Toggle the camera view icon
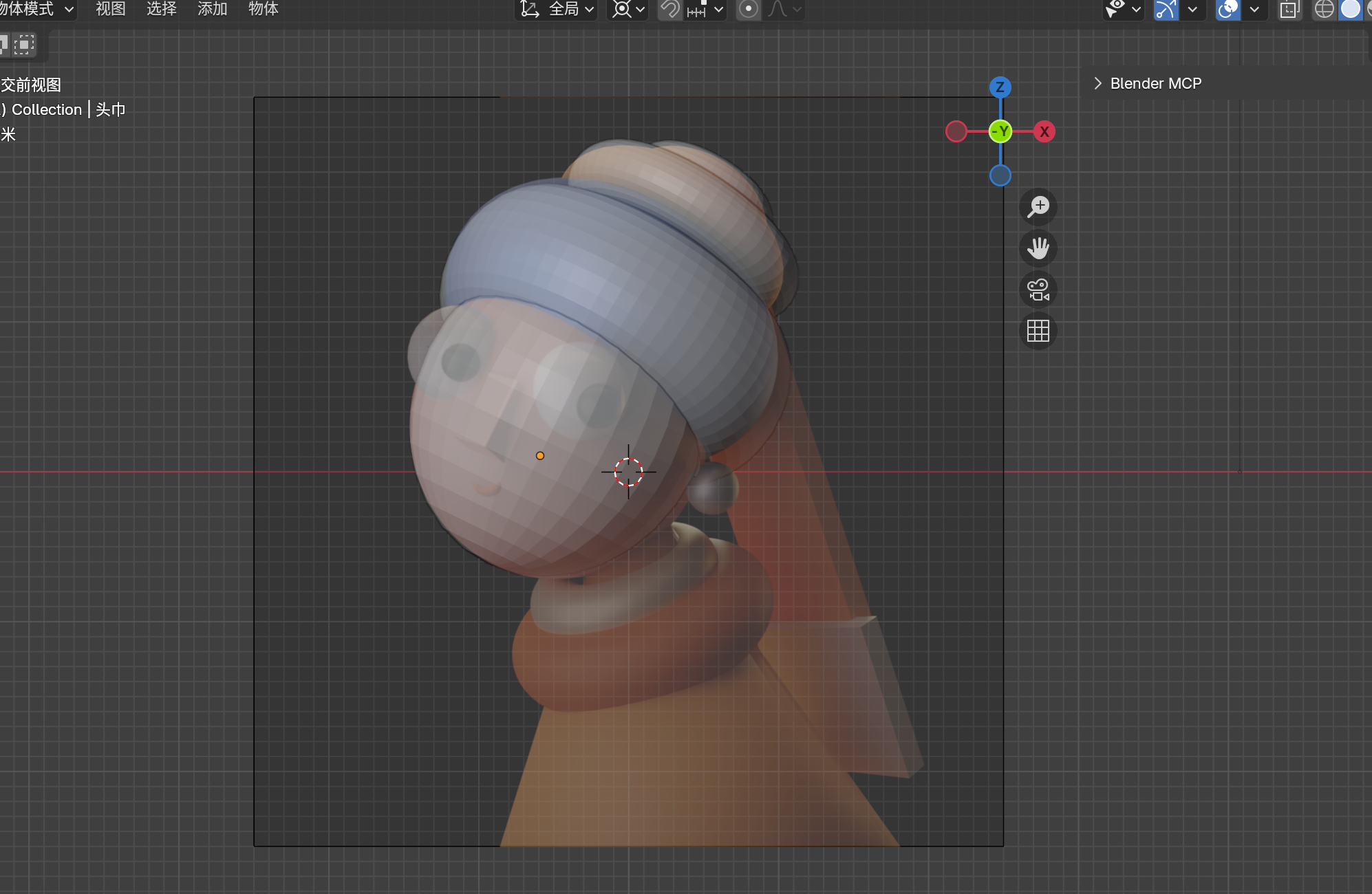 [1038, 290]
